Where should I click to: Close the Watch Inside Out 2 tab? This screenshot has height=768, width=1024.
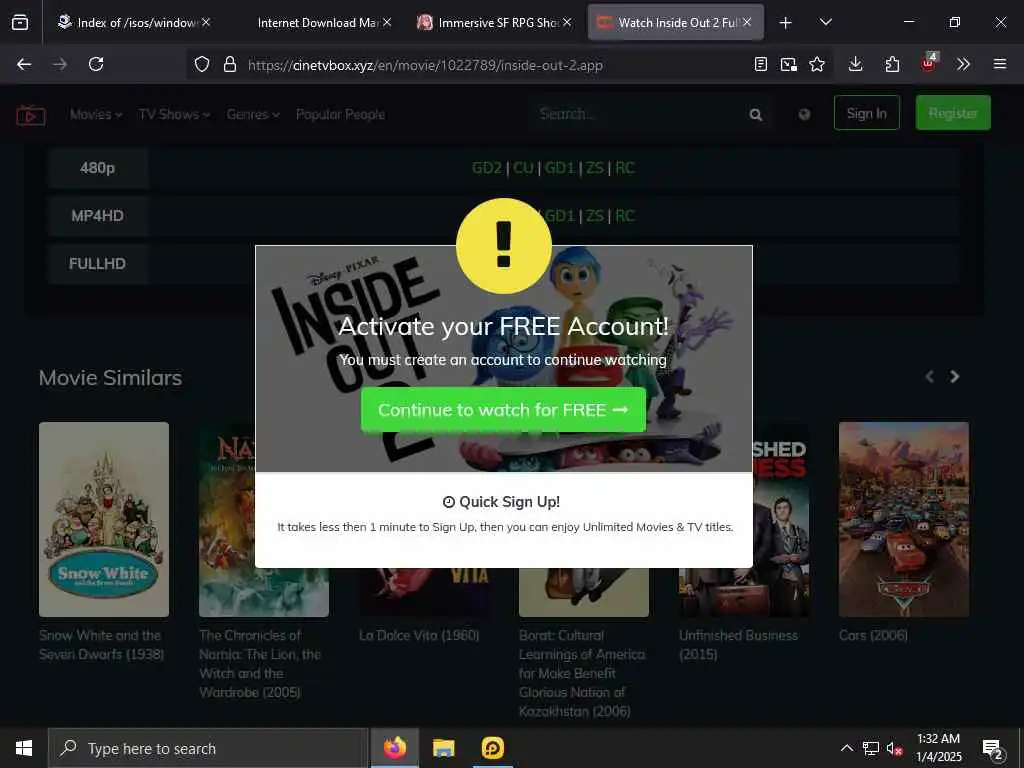747,22
